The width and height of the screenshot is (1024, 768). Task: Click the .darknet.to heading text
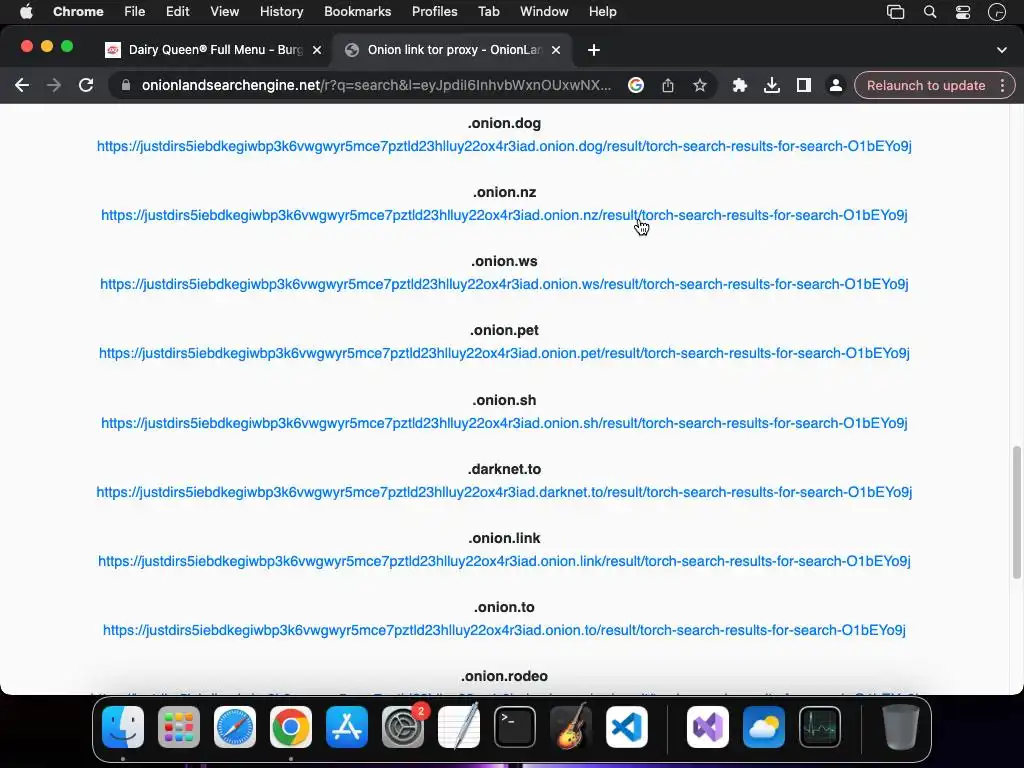504,470
